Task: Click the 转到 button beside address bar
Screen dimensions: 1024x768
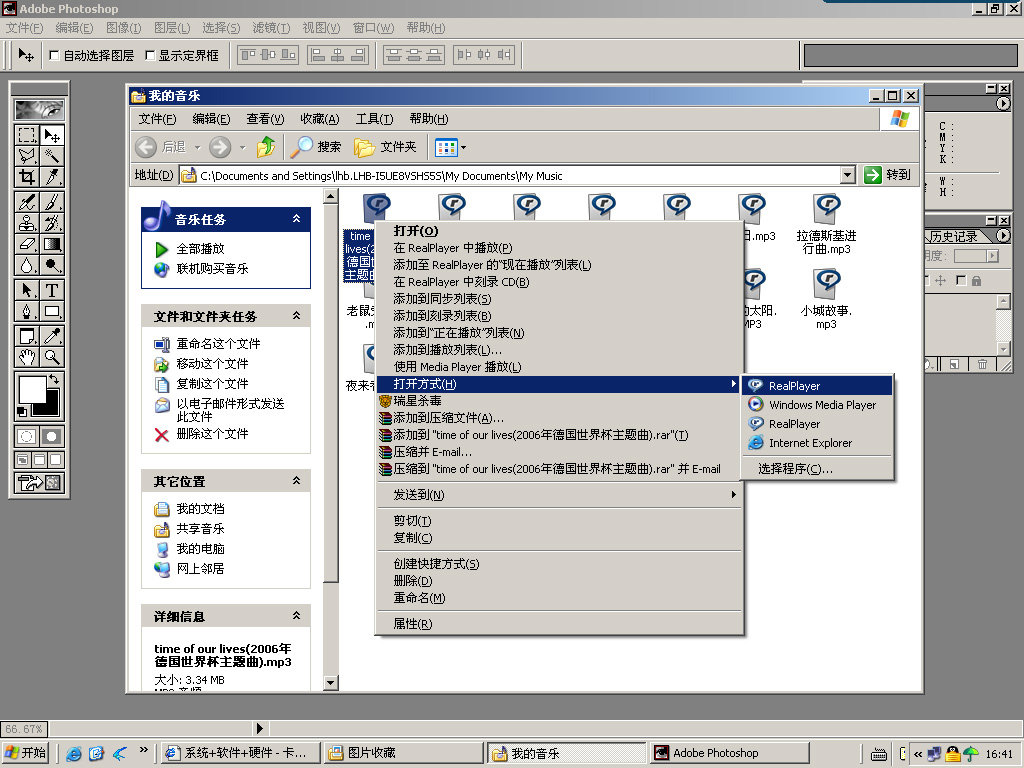Action: (x=887, y=175)
